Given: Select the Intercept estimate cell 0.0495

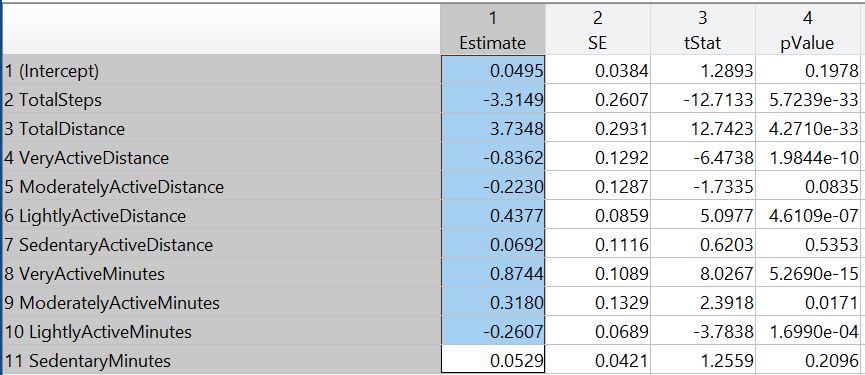Looking at the screenshot, I should [x=493, y=71].
